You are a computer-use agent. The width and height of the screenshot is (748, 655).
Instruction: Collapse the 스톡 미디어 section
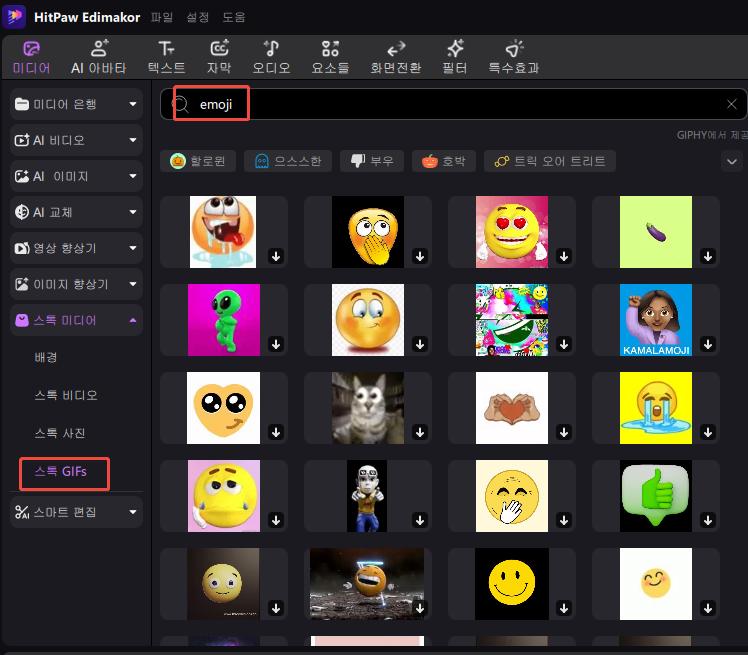tap(76, 320)
